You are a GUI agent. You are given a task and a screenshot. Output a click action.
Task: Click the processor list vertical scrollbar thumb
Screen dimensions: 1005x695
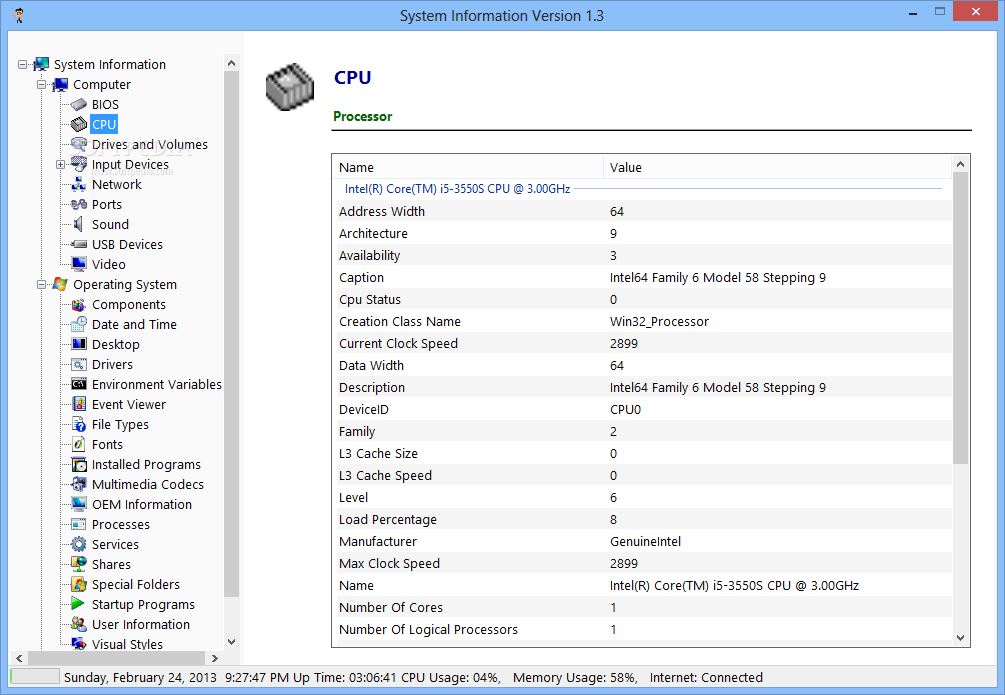[960, 318]
